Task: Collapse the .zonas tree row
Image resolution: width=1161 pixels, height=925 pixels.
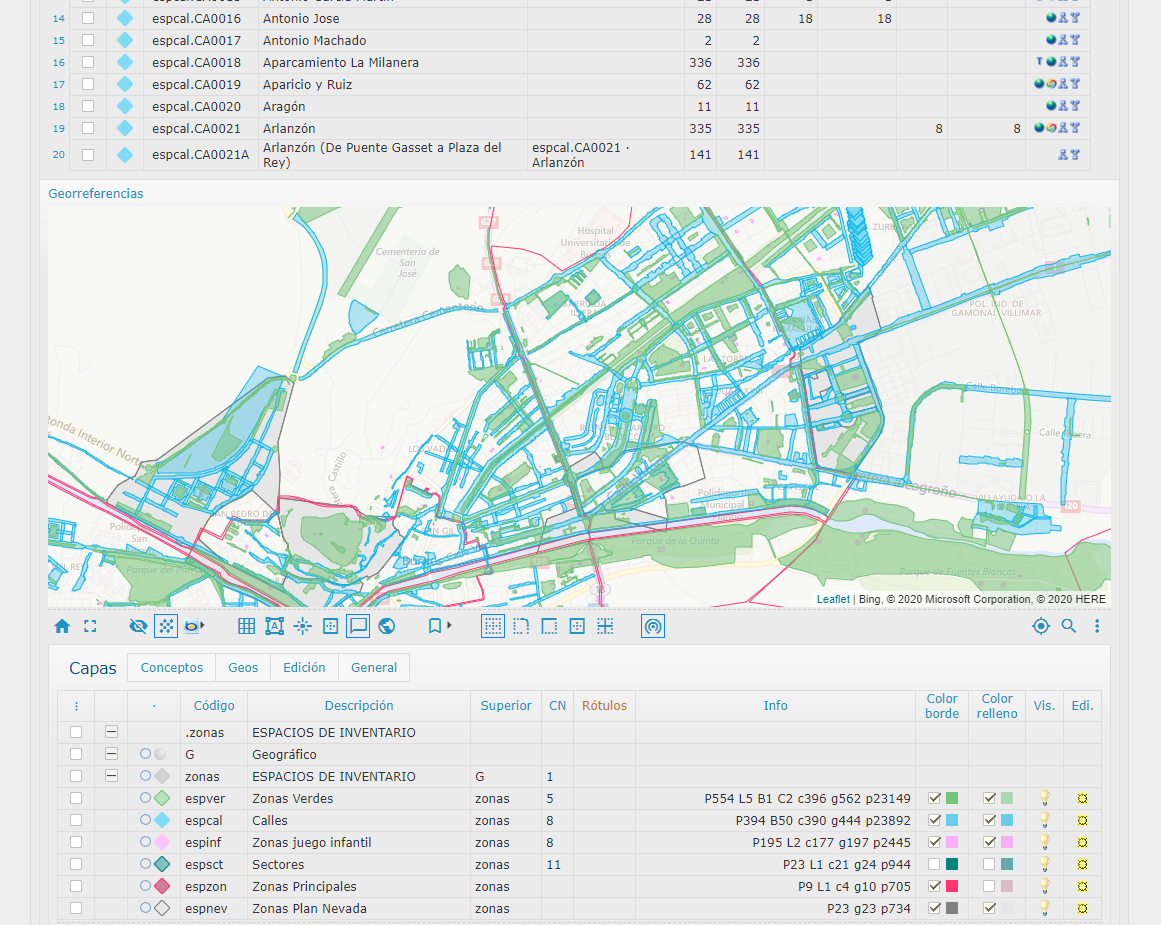Action: [x=111, y=732]
